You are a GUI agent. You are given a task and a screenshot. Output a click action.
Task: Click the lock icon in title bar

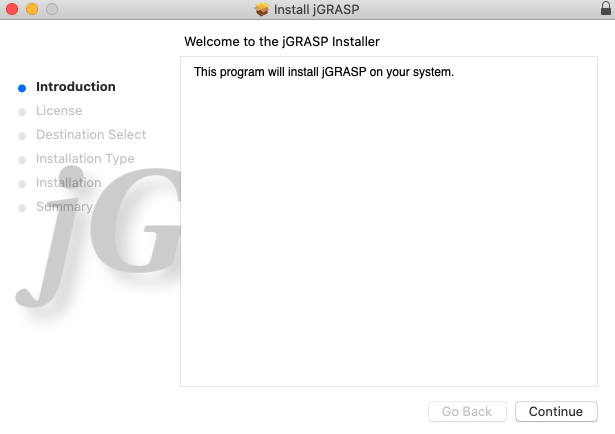coord(606,8)
